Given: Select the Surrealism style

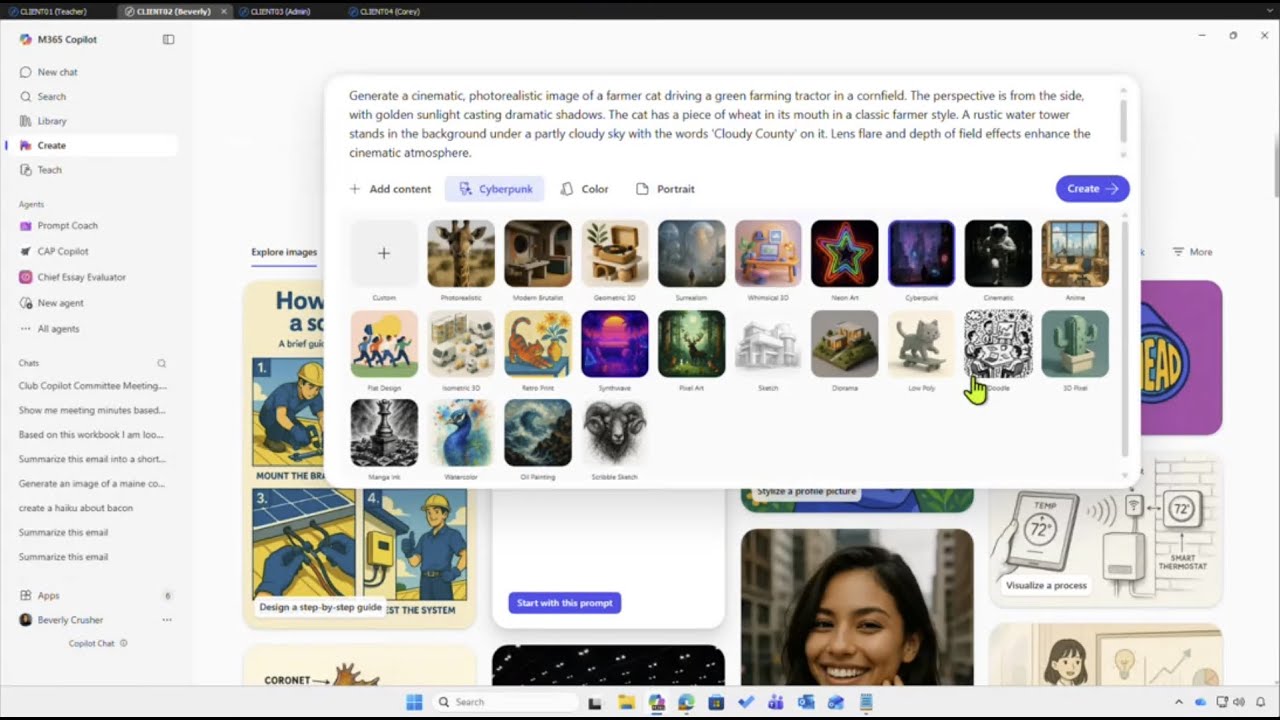Looking at the screenshot, I should [x=691, y=253].
